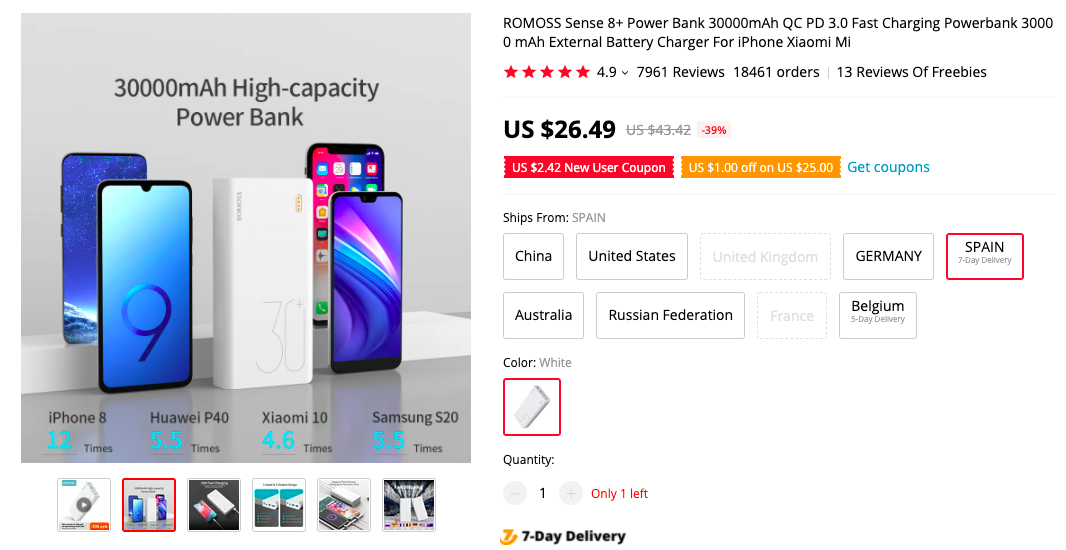The width and height of the screenshot is (1066, 550).
Task: Choose Russian Federation ship-from option
Action: pyautogui.click(x=670, y=315)
